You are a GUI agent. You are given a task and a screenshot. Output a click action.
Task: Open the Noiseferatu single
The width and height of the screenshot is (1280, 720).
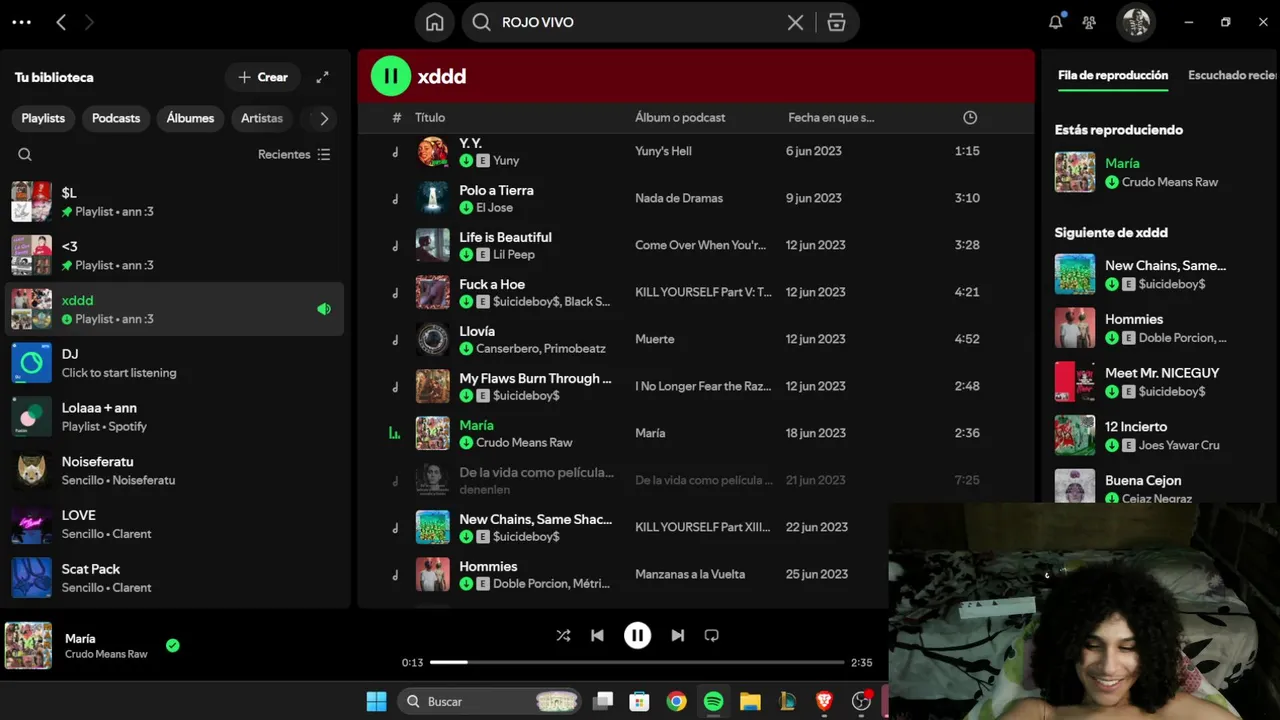point(175,471)
